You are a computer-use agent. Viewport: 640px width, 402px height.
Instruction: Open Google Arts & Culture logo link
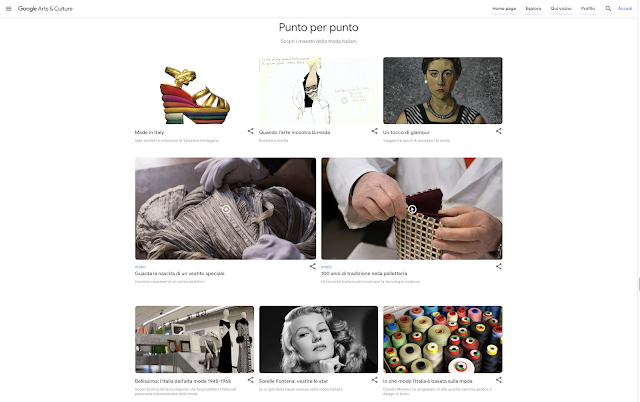(45, 9)
